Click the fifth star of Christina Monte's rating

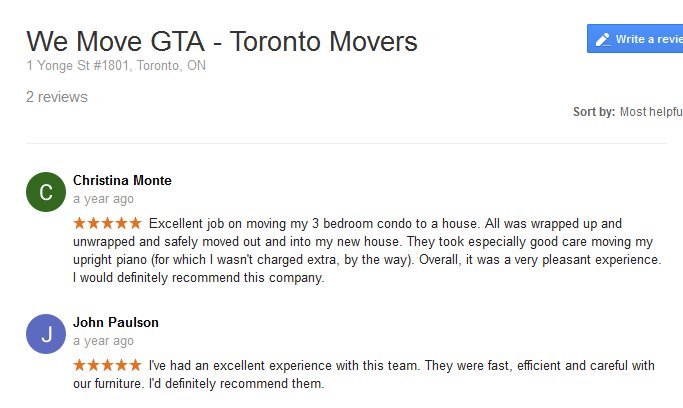(136, 223)
